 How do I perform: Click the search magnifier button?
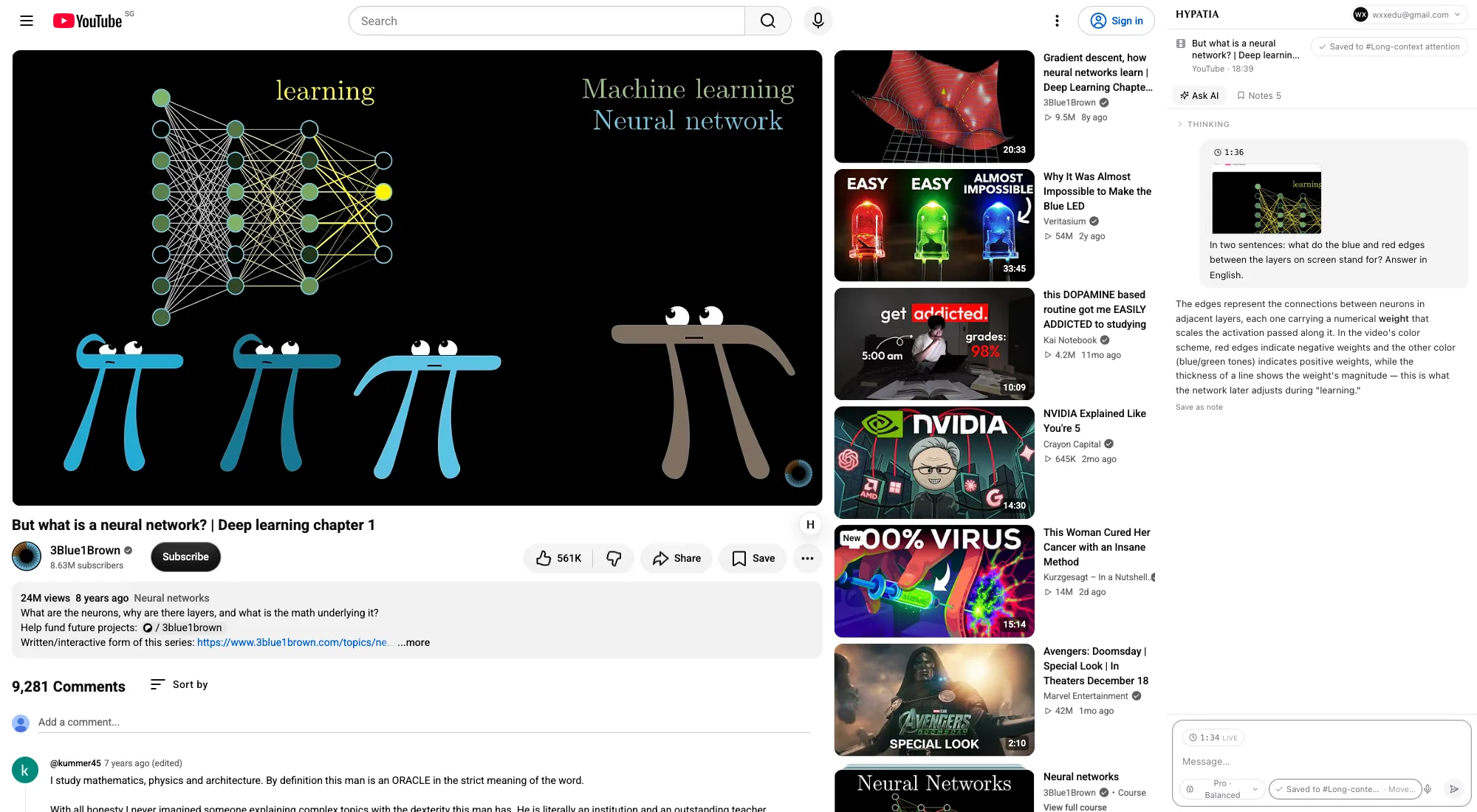click(x=768, y=21)
